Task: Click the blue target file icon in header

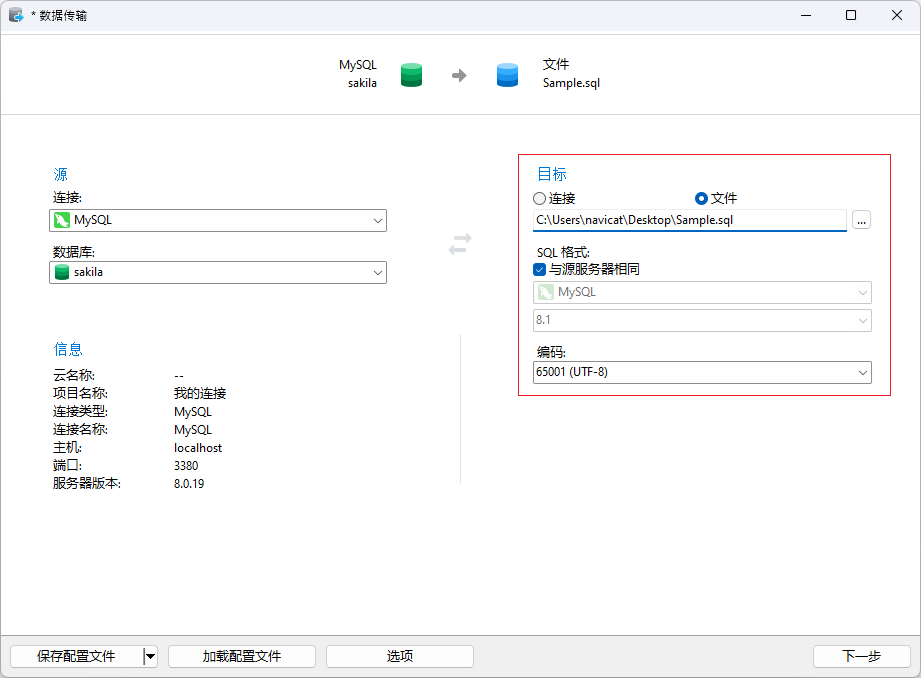Action: (x=507, y=75)
